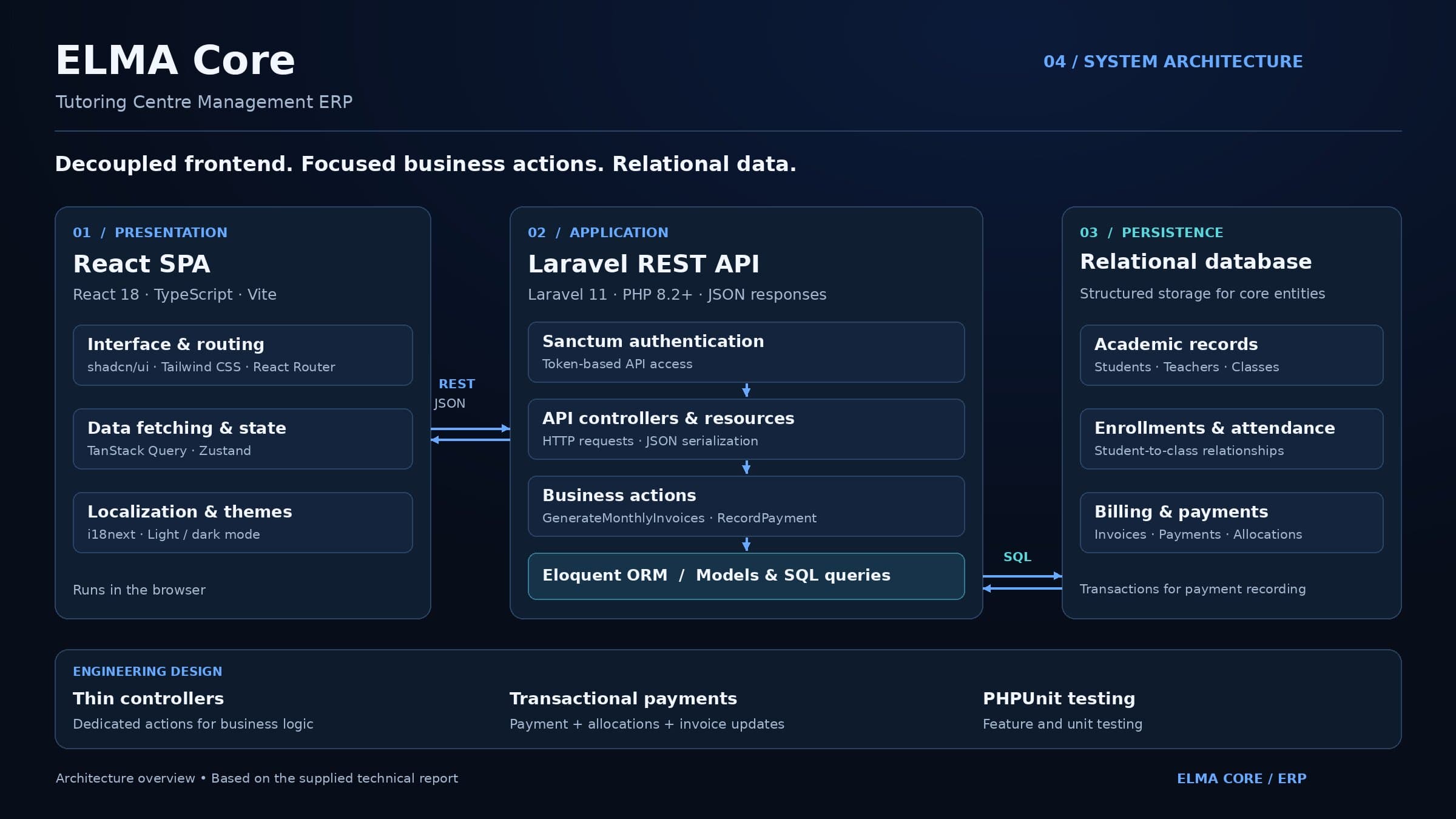Select the 01 / PRESENTATION label
This screenshot has width=1456, height=819.
150,232
